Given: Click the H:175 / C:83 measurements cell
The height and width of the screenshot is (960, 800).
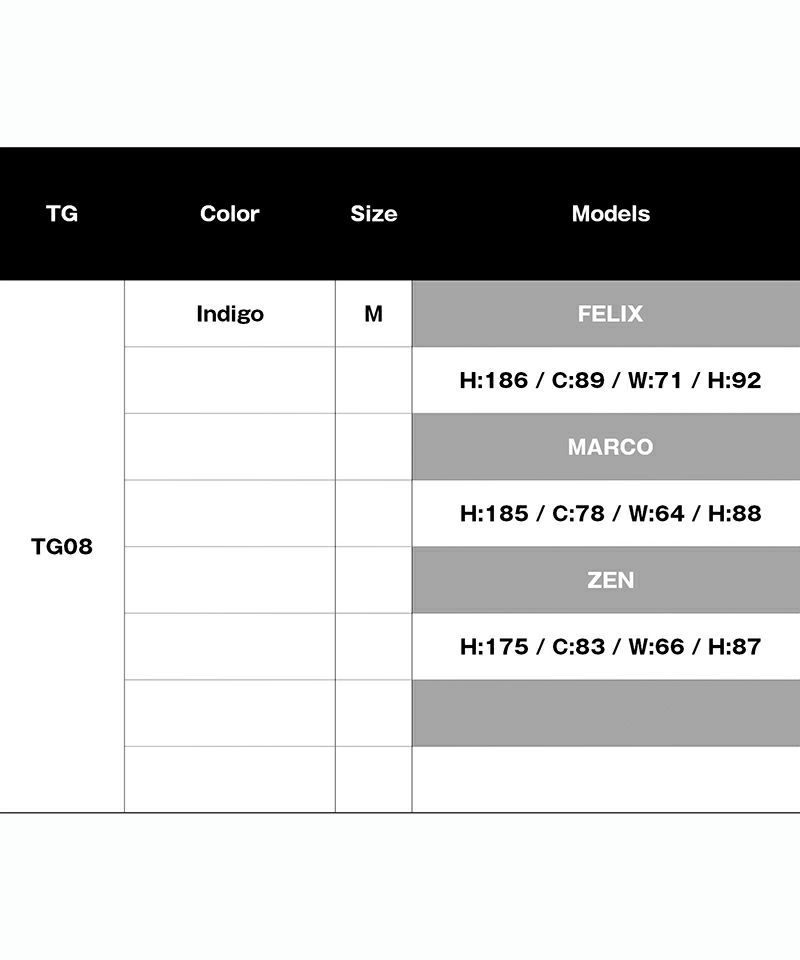Looking at the screenshot, I should [610, 646].
